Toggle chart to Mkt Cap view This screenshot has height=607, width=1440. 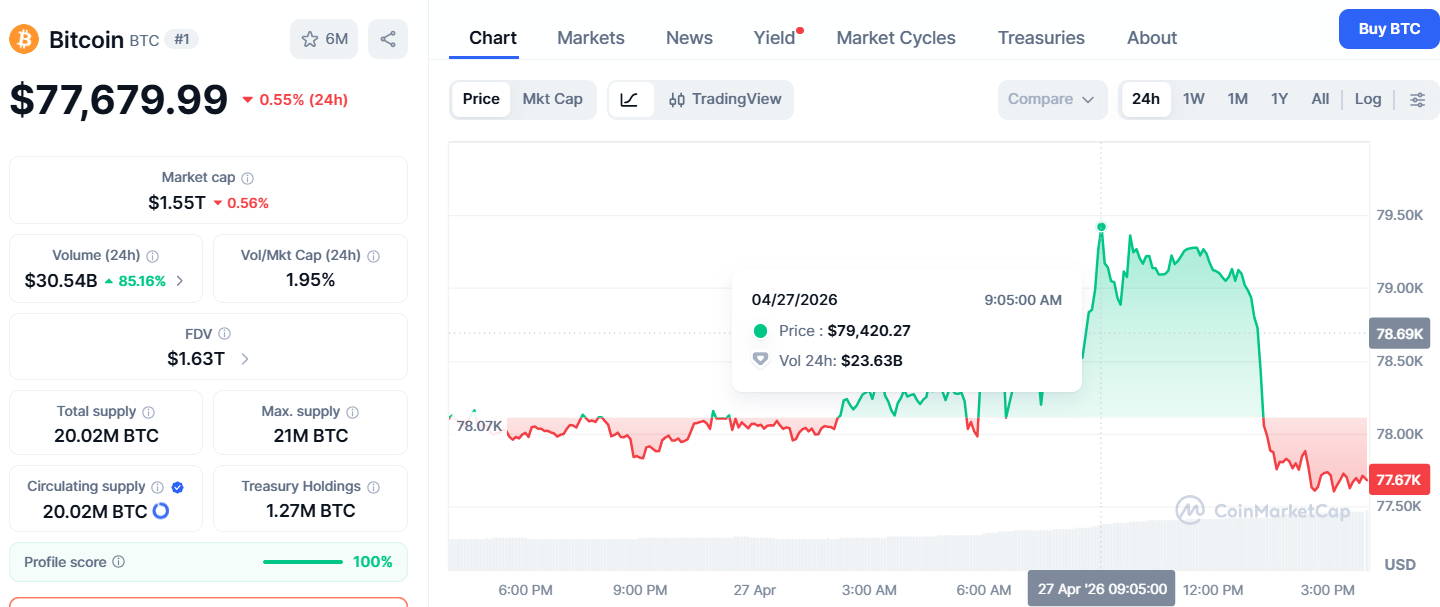click(552, 99)
